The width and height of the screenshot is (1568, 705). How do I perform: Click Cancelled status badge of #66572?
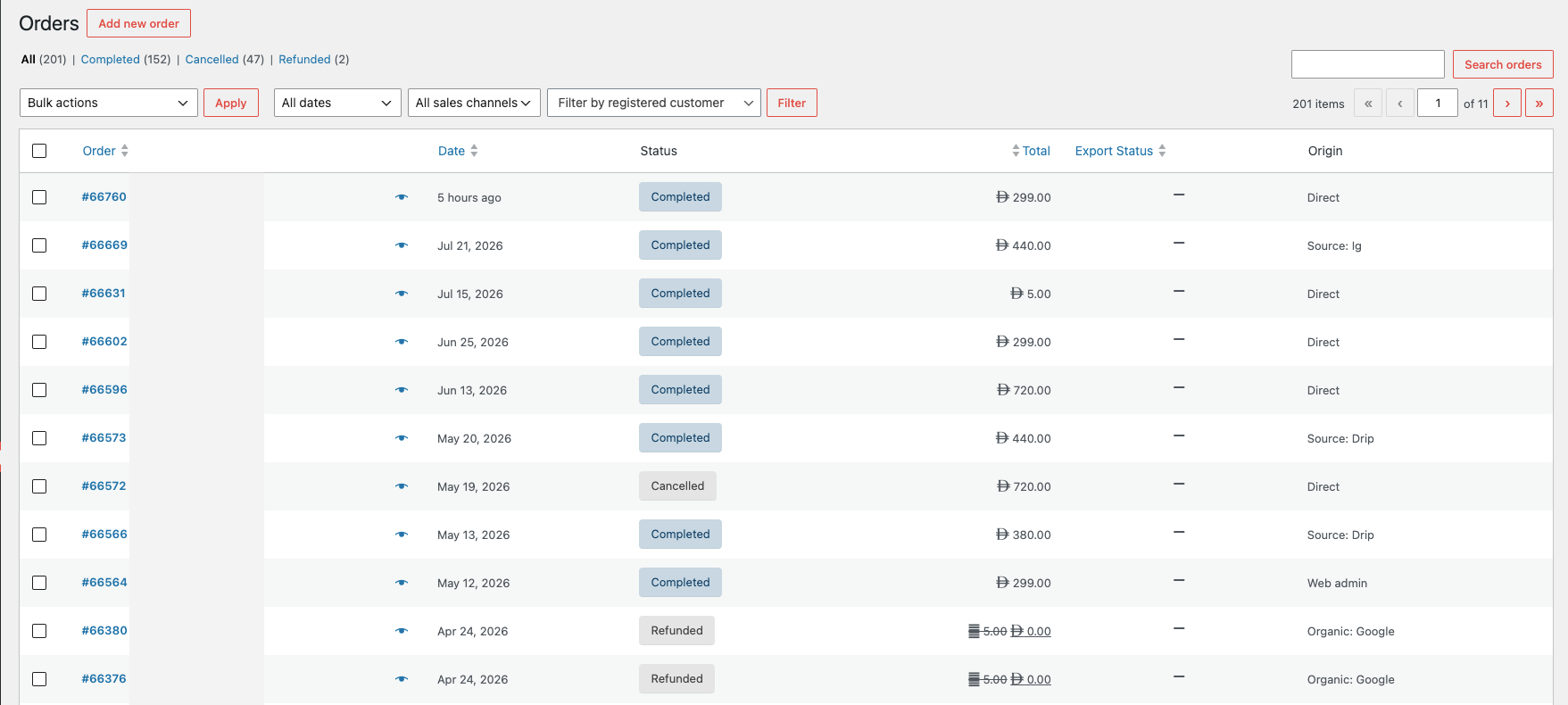click(677, 486)
